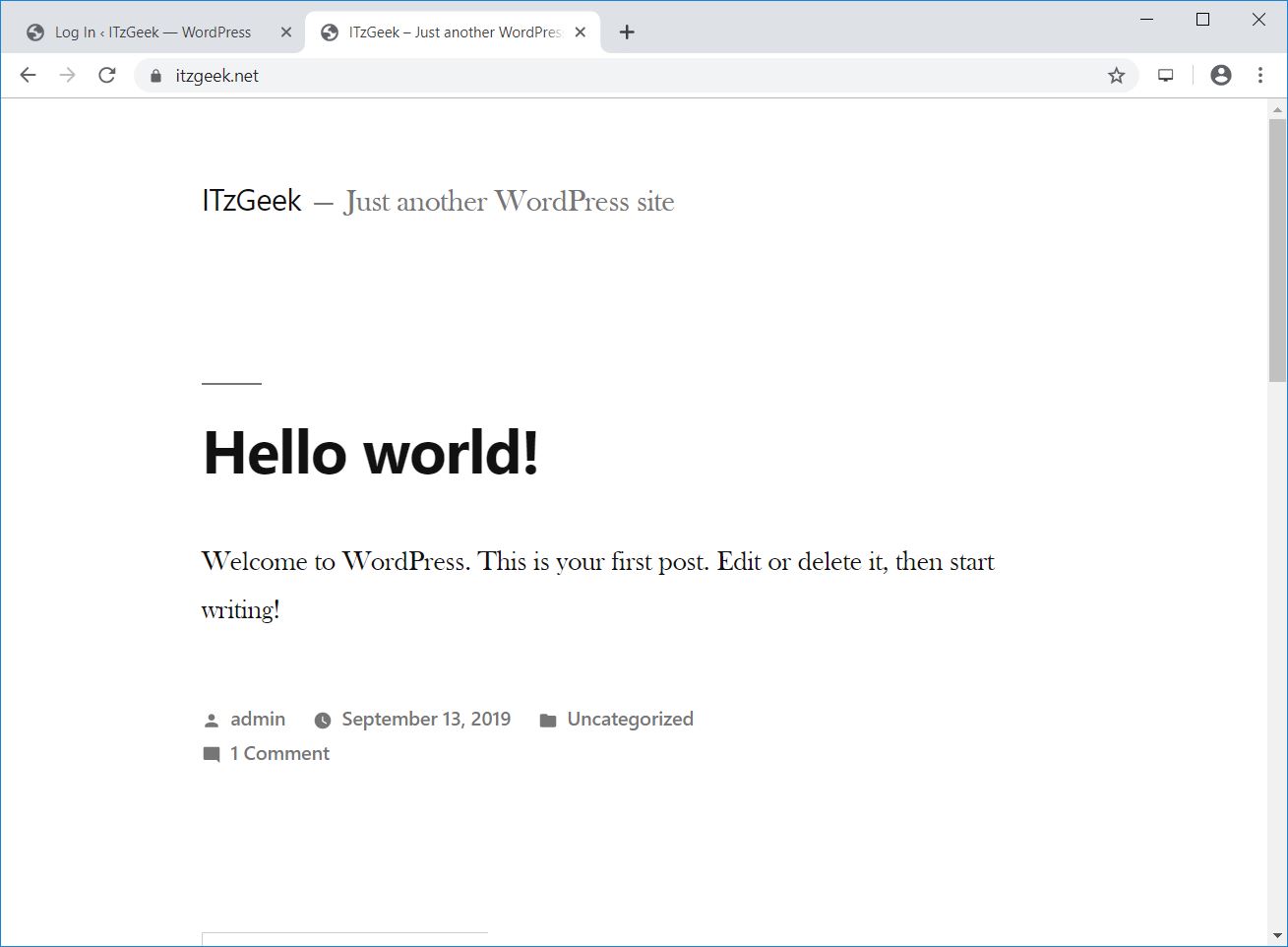
Task: Reload the current page
Action: point(107,76)
